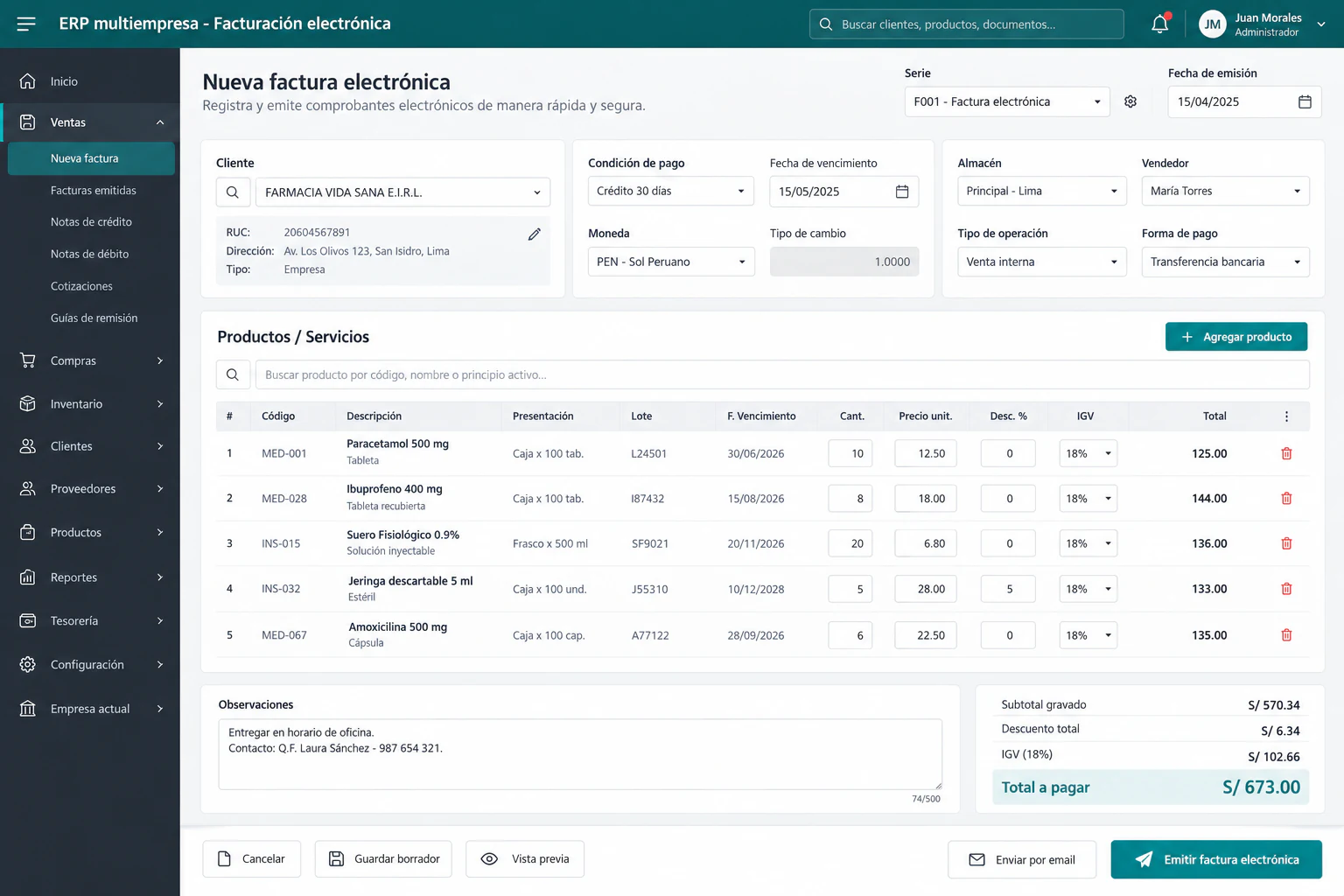This screenshot has width=1344, height=896.
Task: Open the Vista previa preview
Action: (525, 859)
